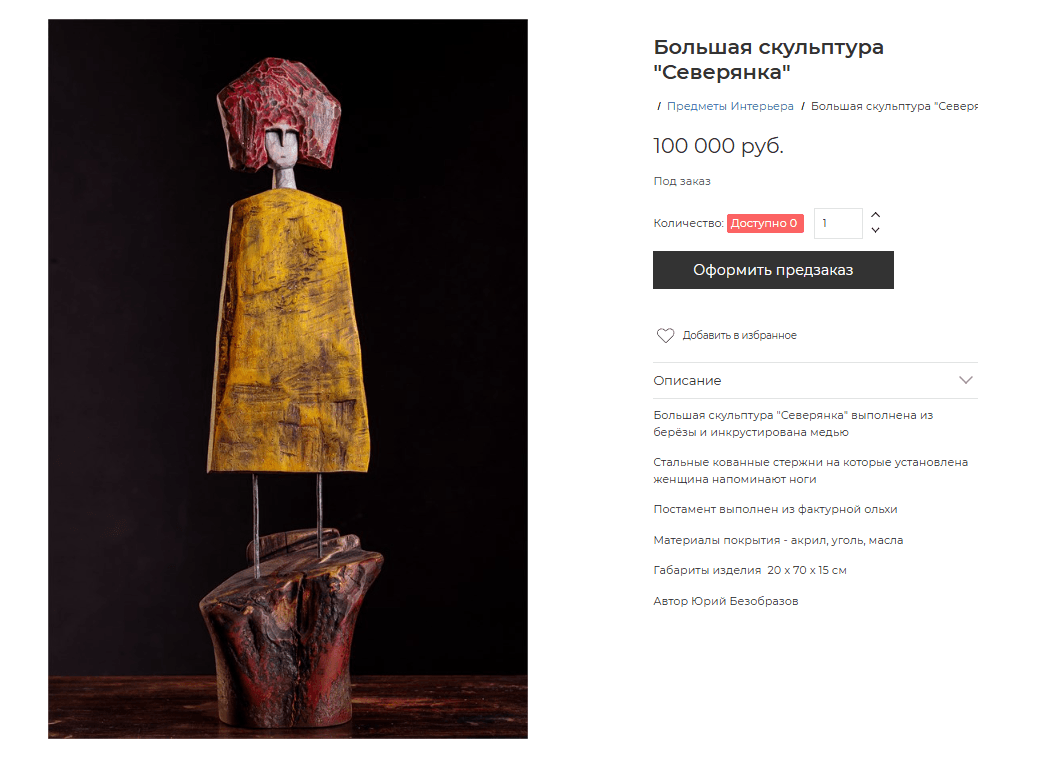Click the Описание section header
1041x765 pixels.
(815, 381)
